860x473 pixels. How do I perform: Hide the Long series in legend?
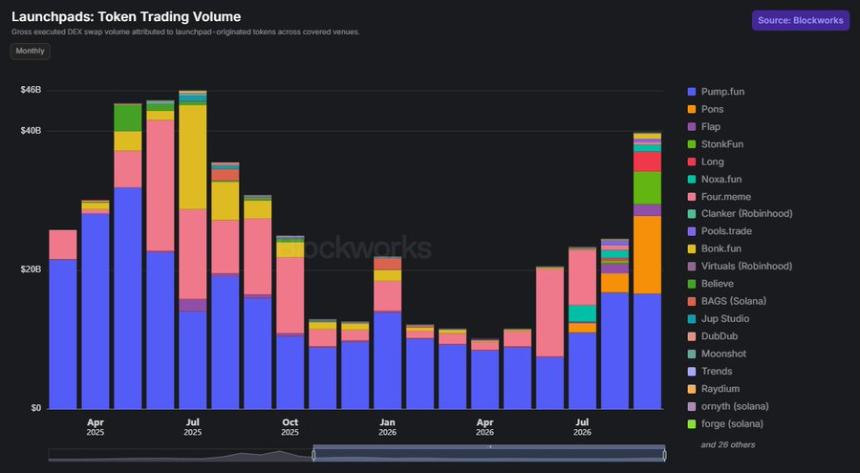pos(706,162)
